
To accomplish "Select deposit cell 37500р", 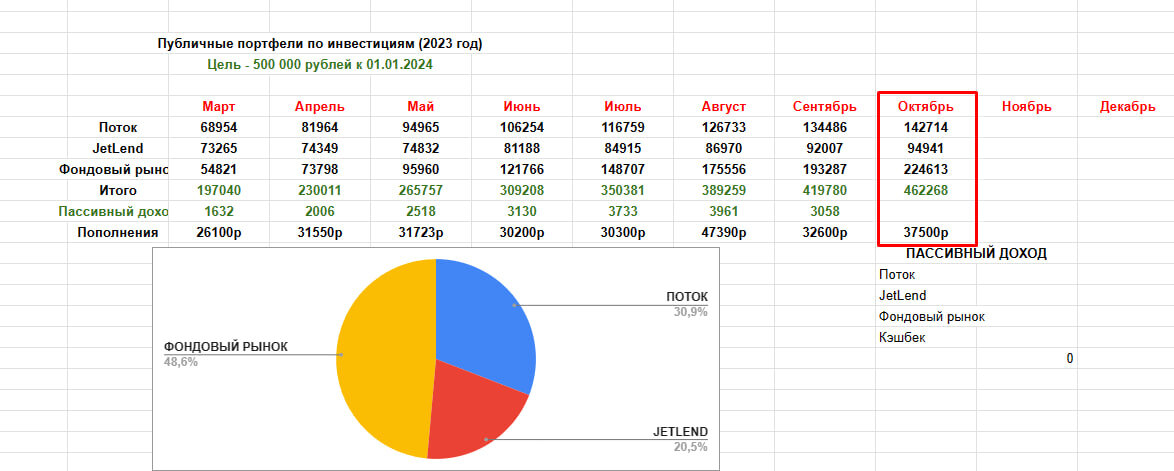I will (x=925, y=232).
